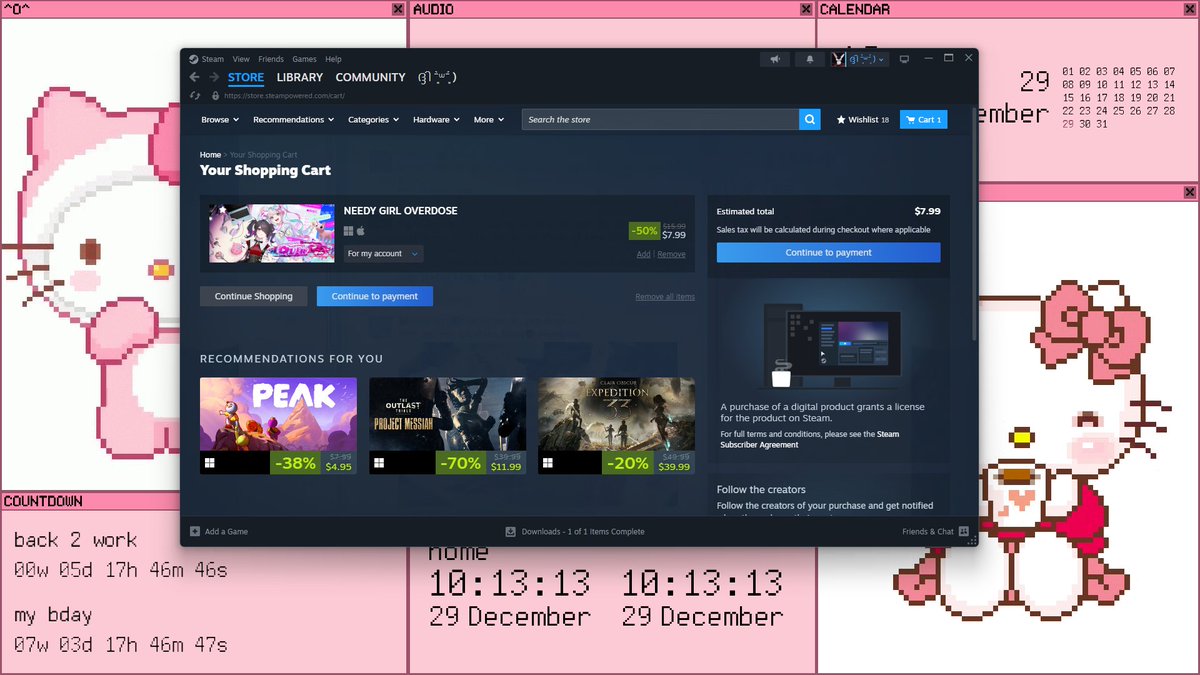Switch to the STORE tab
1200x675 pixels.
246,78
